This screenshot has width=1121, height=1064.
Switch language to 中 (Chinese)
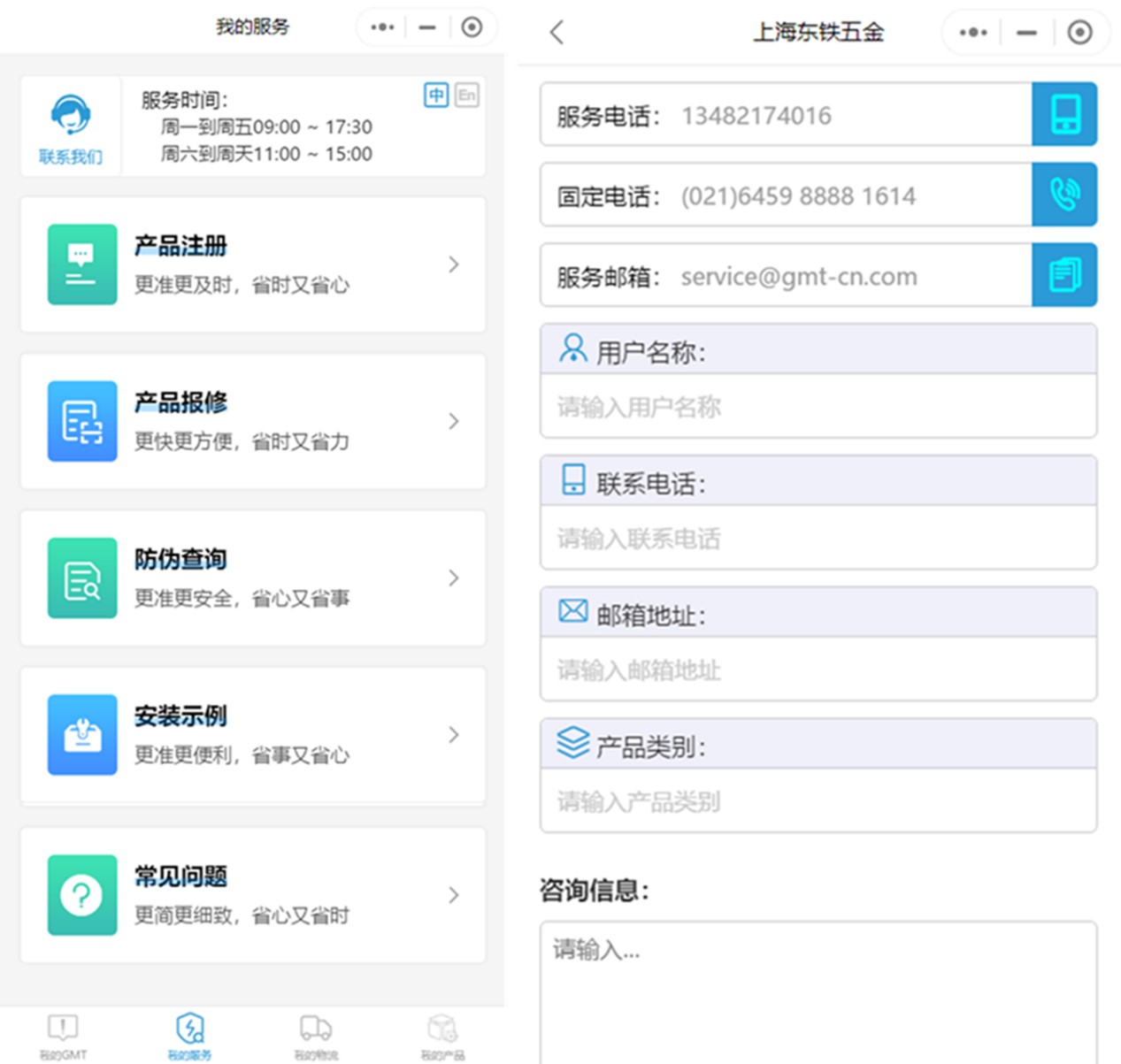click(436, 96)
